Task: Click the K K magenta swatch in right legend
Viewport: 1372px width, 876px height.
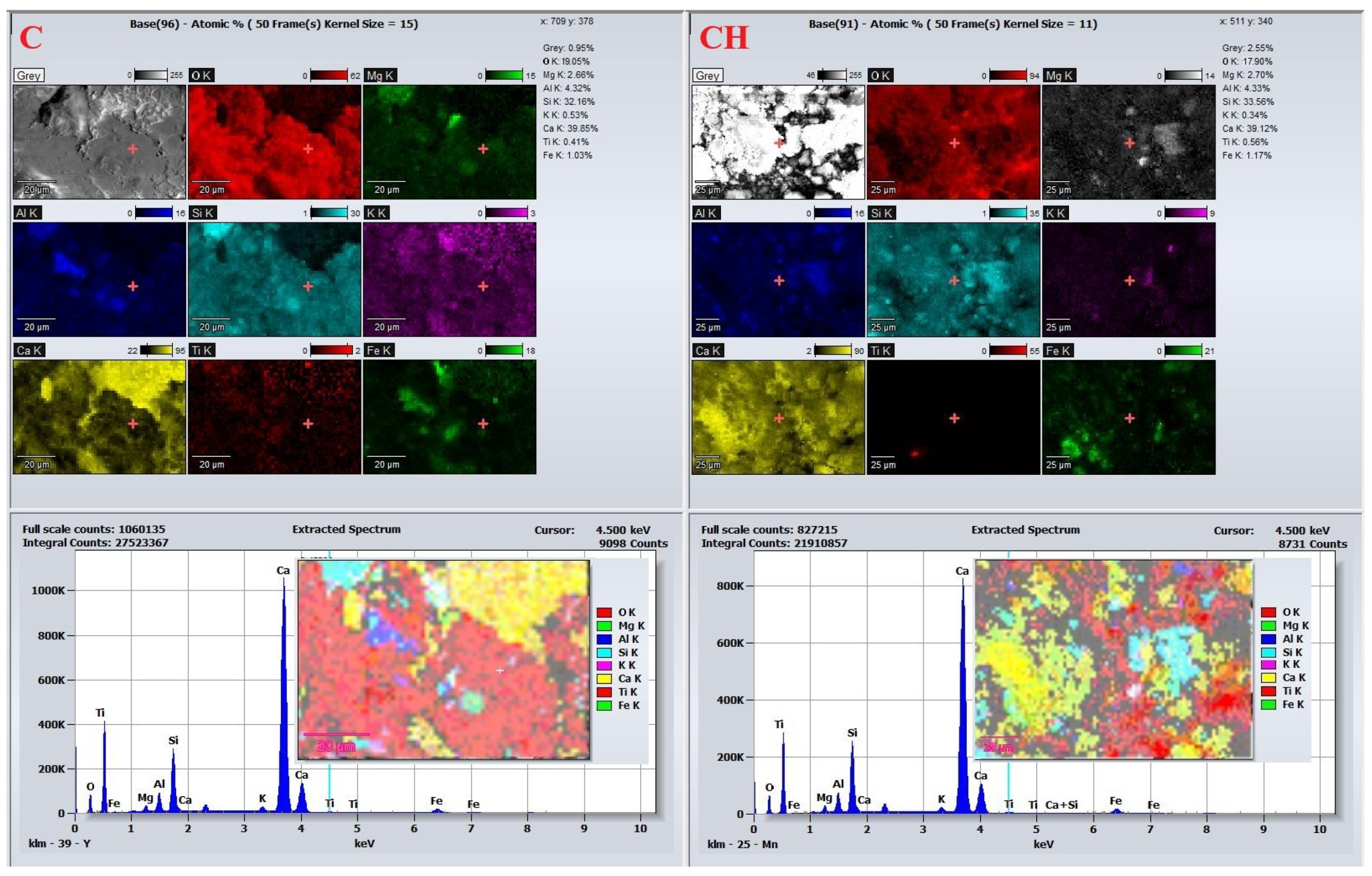Action: click(1268, 664)
